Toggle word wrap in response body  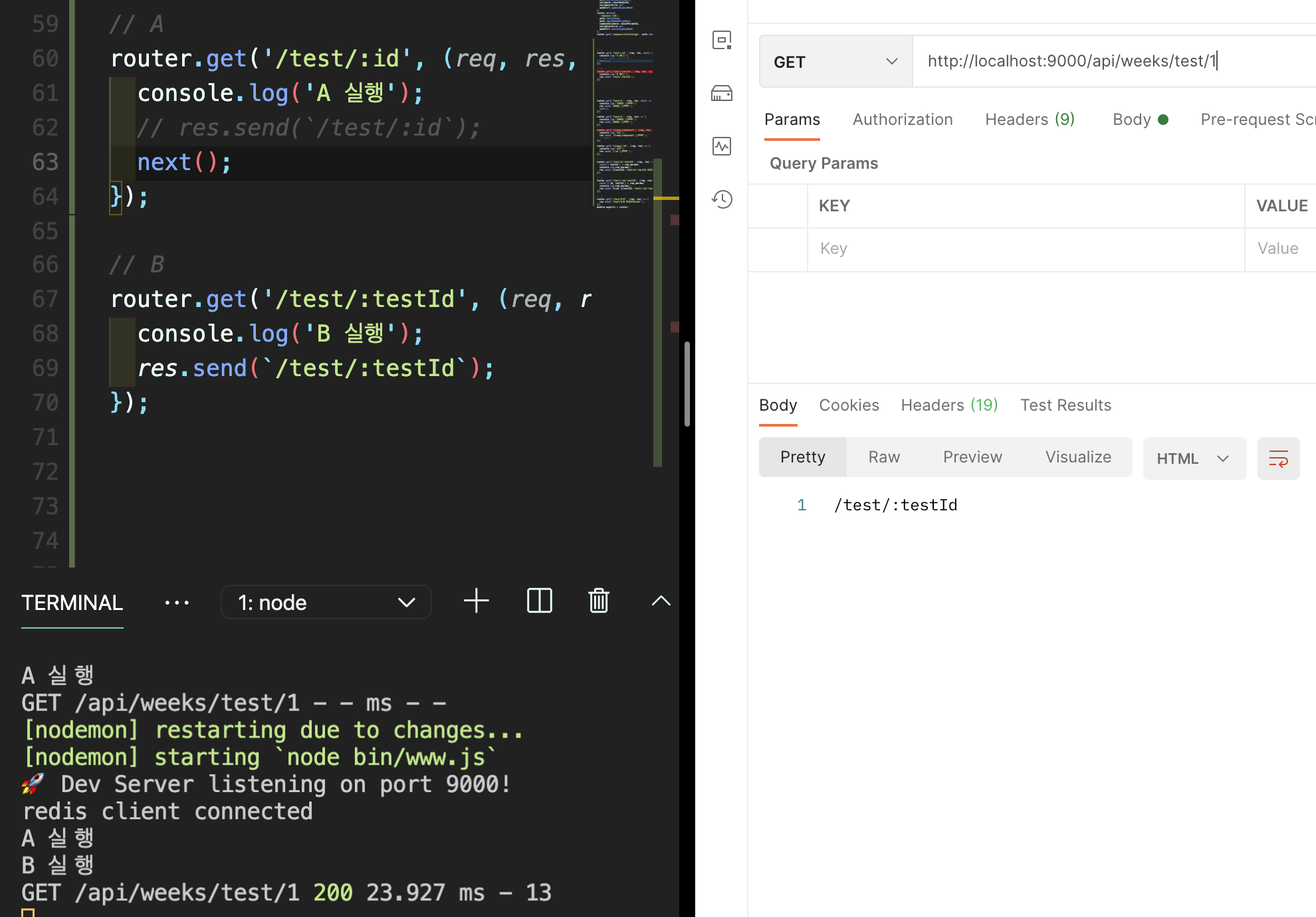(1278, 458)
